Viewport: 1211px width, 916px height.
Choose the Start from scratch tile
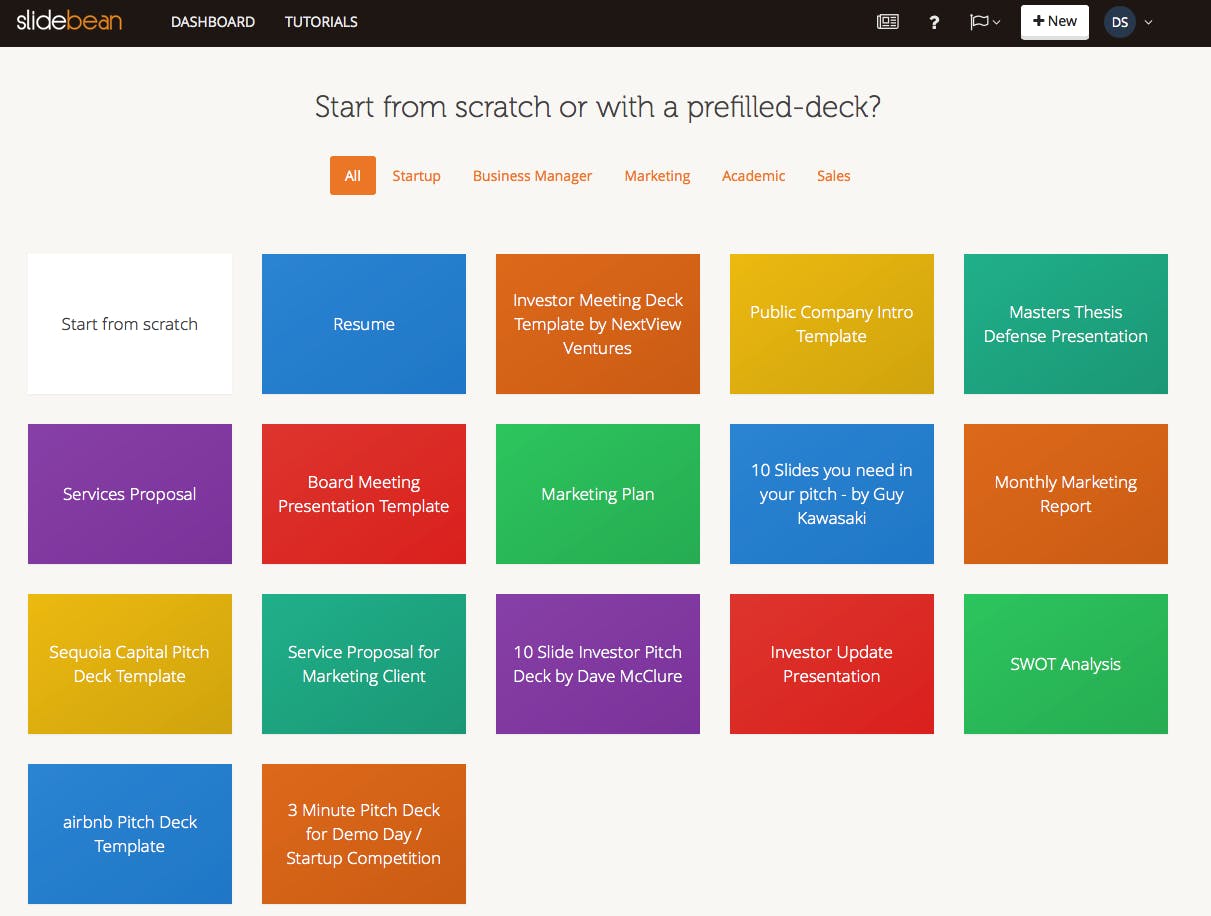(x=130, y=324)
